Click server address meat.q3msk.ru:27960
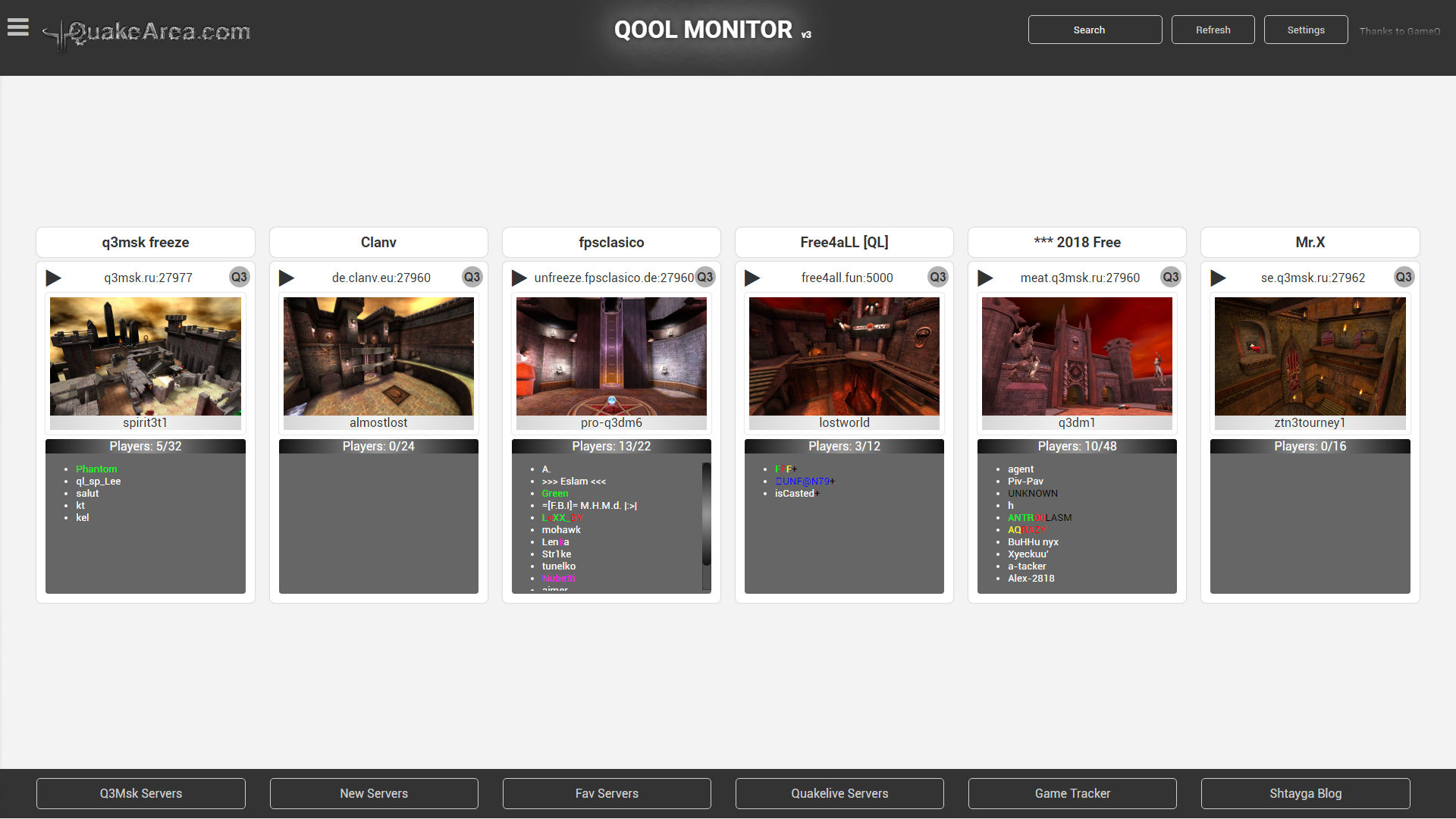 [1080, 278]
